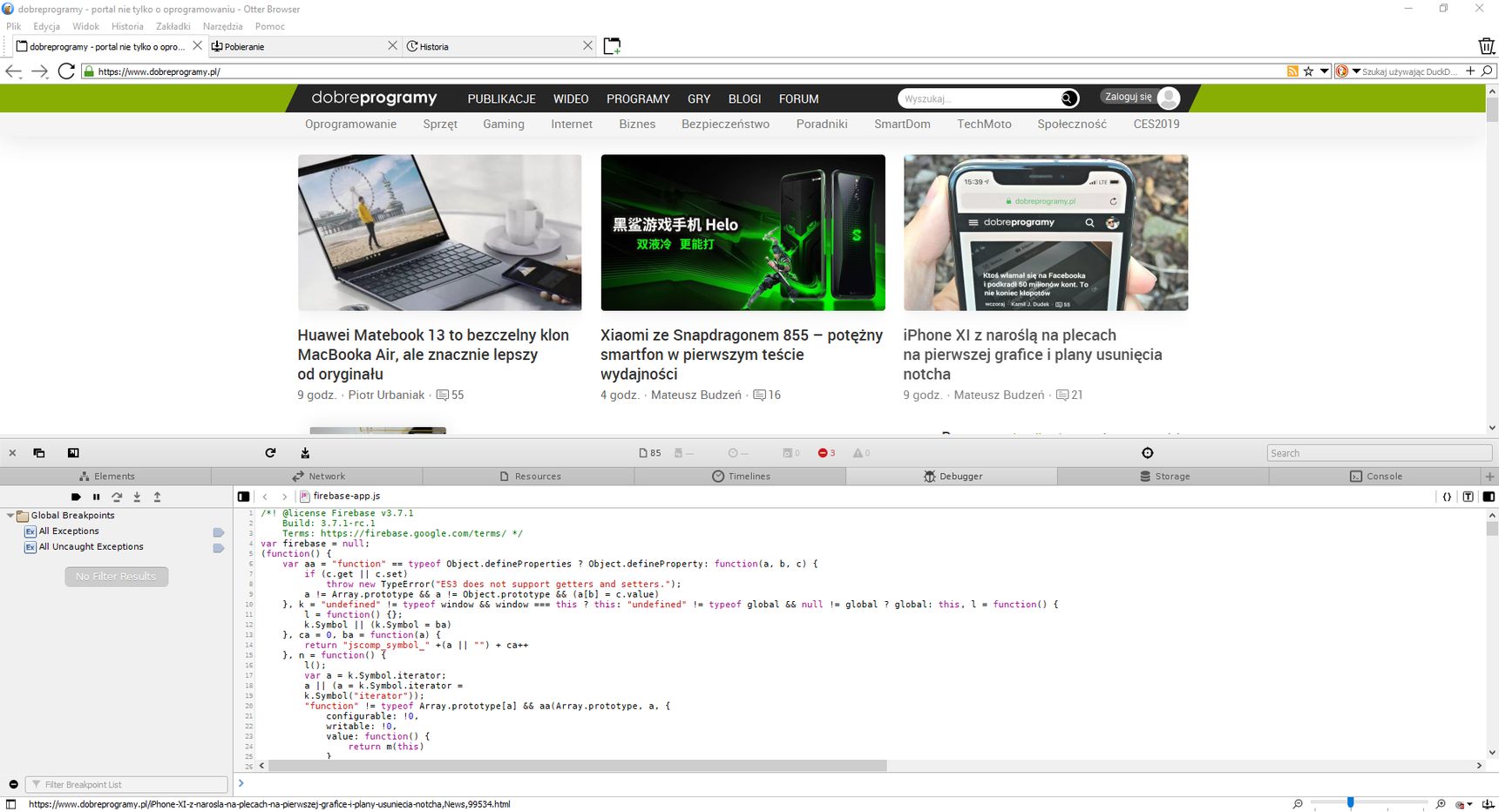Image resolution: width=1499 pixels, height=812 pixels.
Task: Toggle the debugger navigation sidebar icon
Action: 243,497
